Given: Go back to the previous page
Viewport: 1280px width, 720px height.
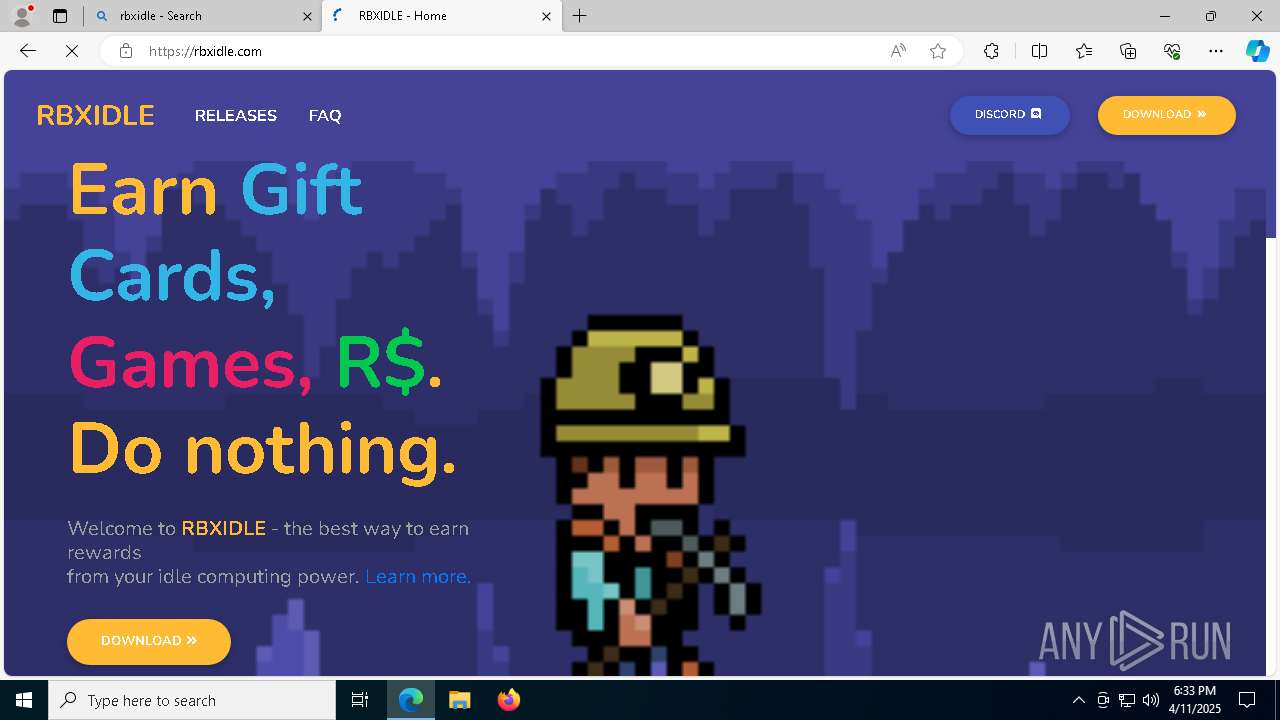Looking at the screenshot, I should pyautogui.click(x=28, y=51).
